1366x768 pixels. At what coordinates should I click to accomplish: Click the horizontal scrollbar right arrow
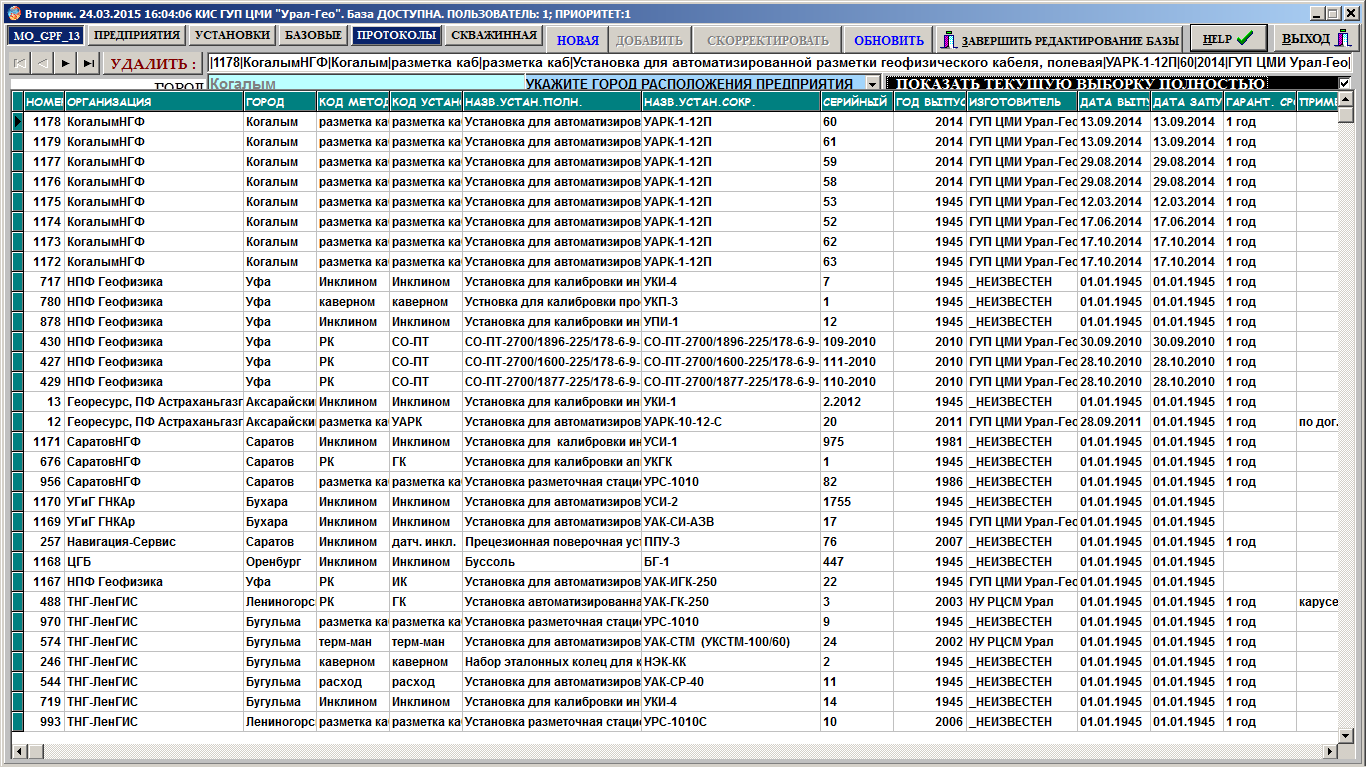(x=1330, y=751)
